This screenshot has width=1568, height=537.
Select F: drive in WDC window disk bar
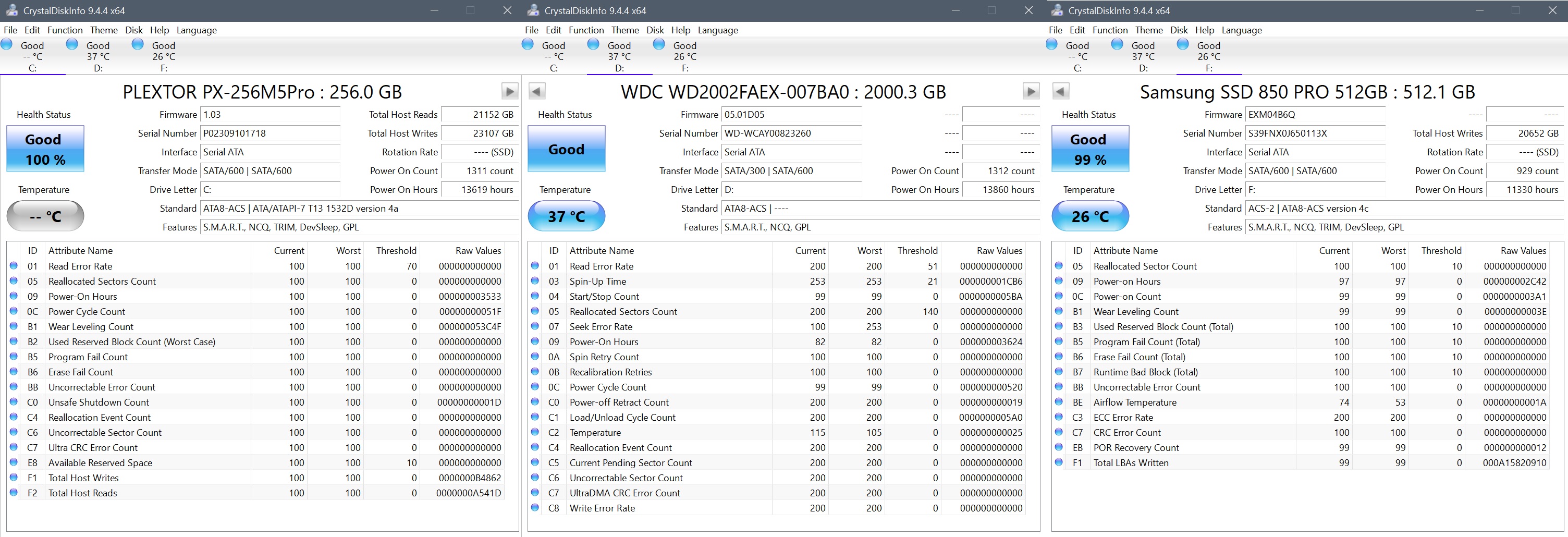click(685, 56)
